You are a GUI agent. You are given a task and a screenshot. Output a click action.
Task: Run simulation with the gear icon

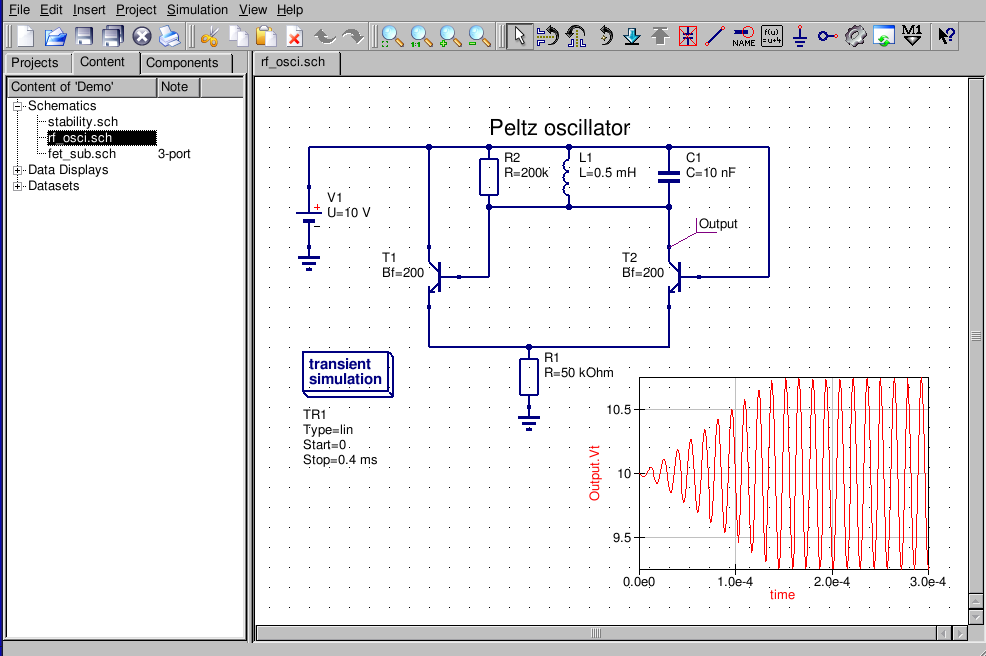tap(855, 37)
